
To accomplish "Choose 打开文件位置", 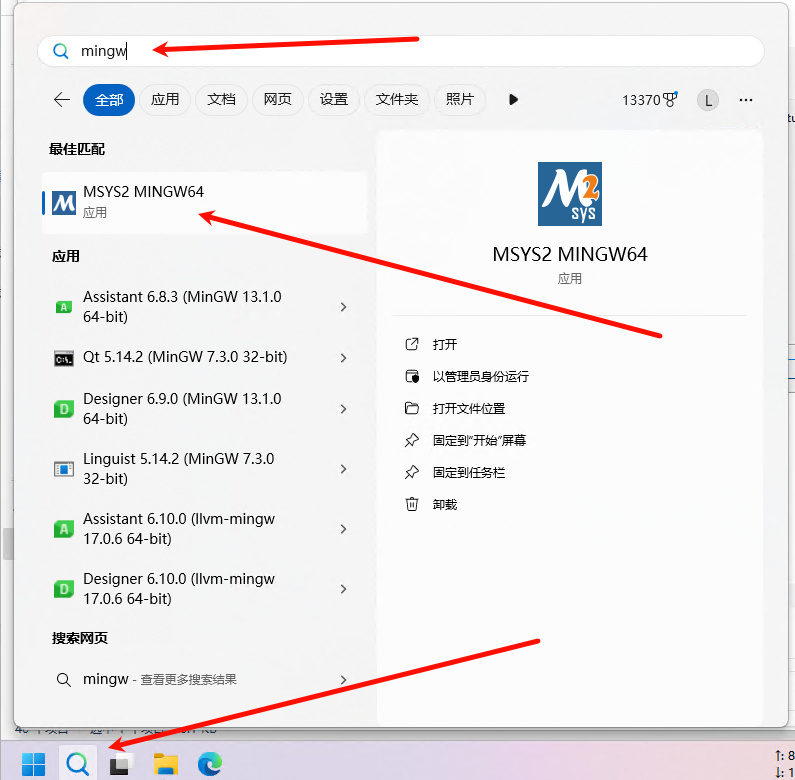I will pos(468,409).
